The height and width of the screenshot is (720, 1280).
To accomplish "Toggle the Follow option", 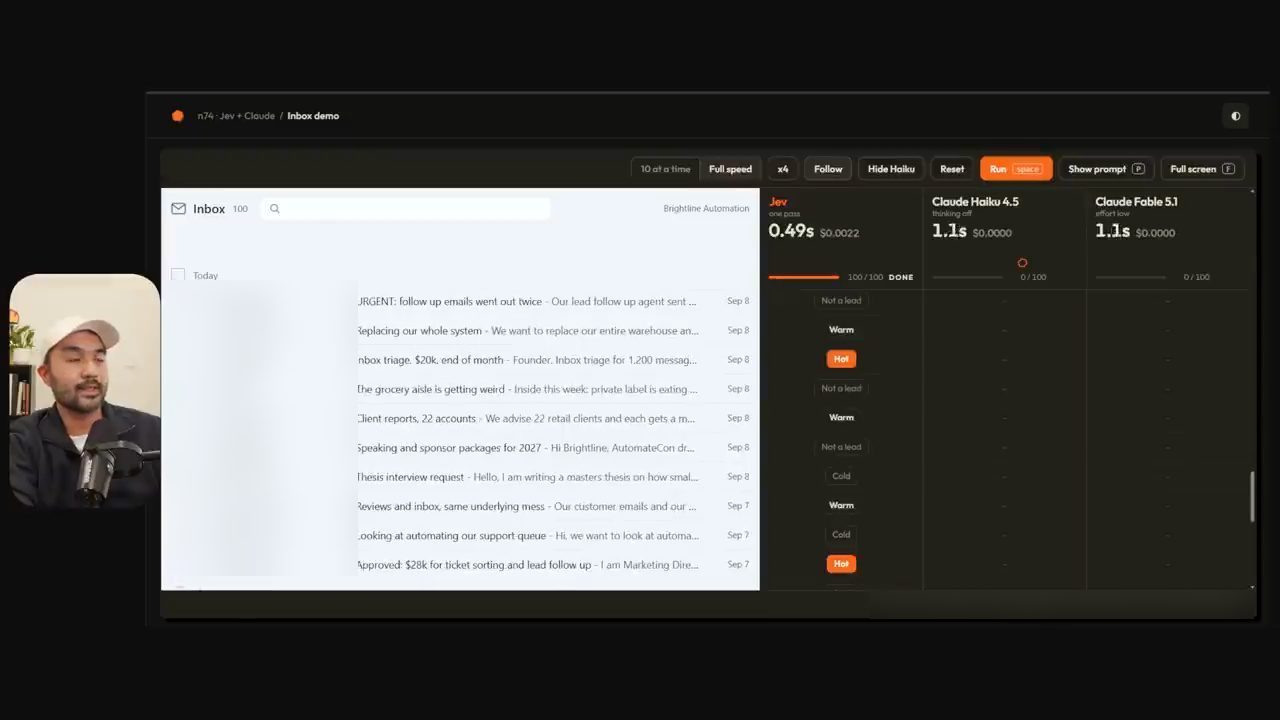I will coord(828,169).
